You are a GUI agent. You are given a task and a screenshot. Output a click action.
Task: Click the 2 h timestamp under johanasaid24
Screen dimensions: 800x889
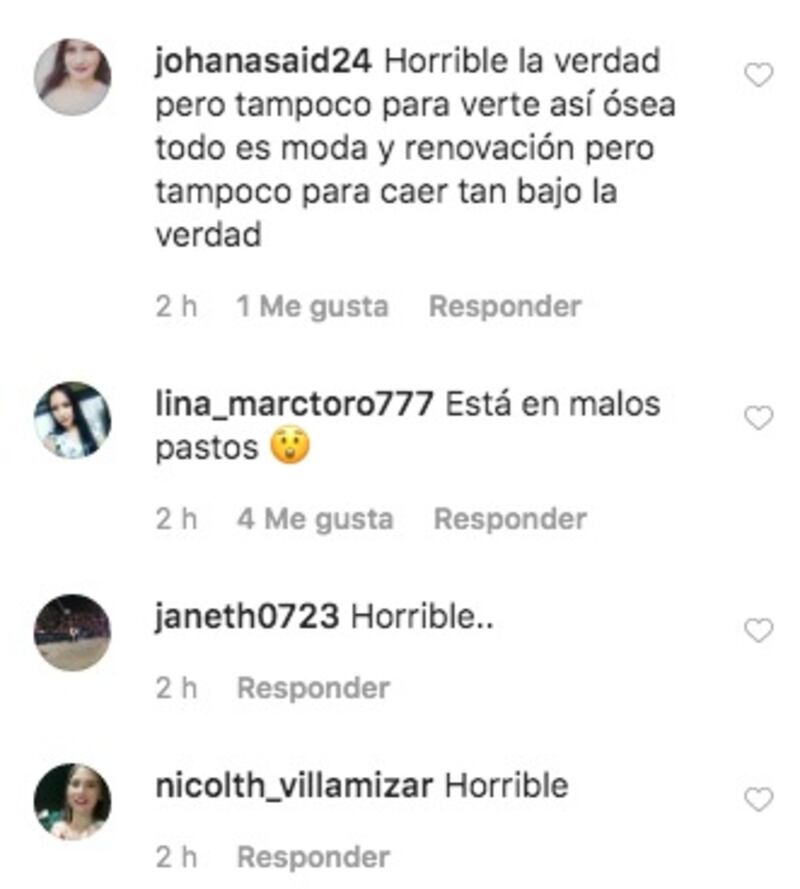(176, 307)
